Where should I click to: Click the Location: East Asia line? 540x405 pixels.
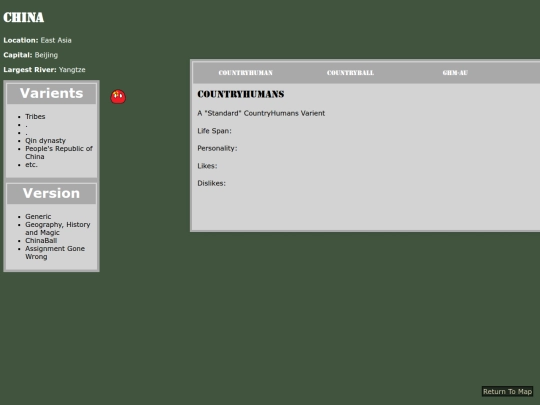pyautogui.click(x=38, y=40)
